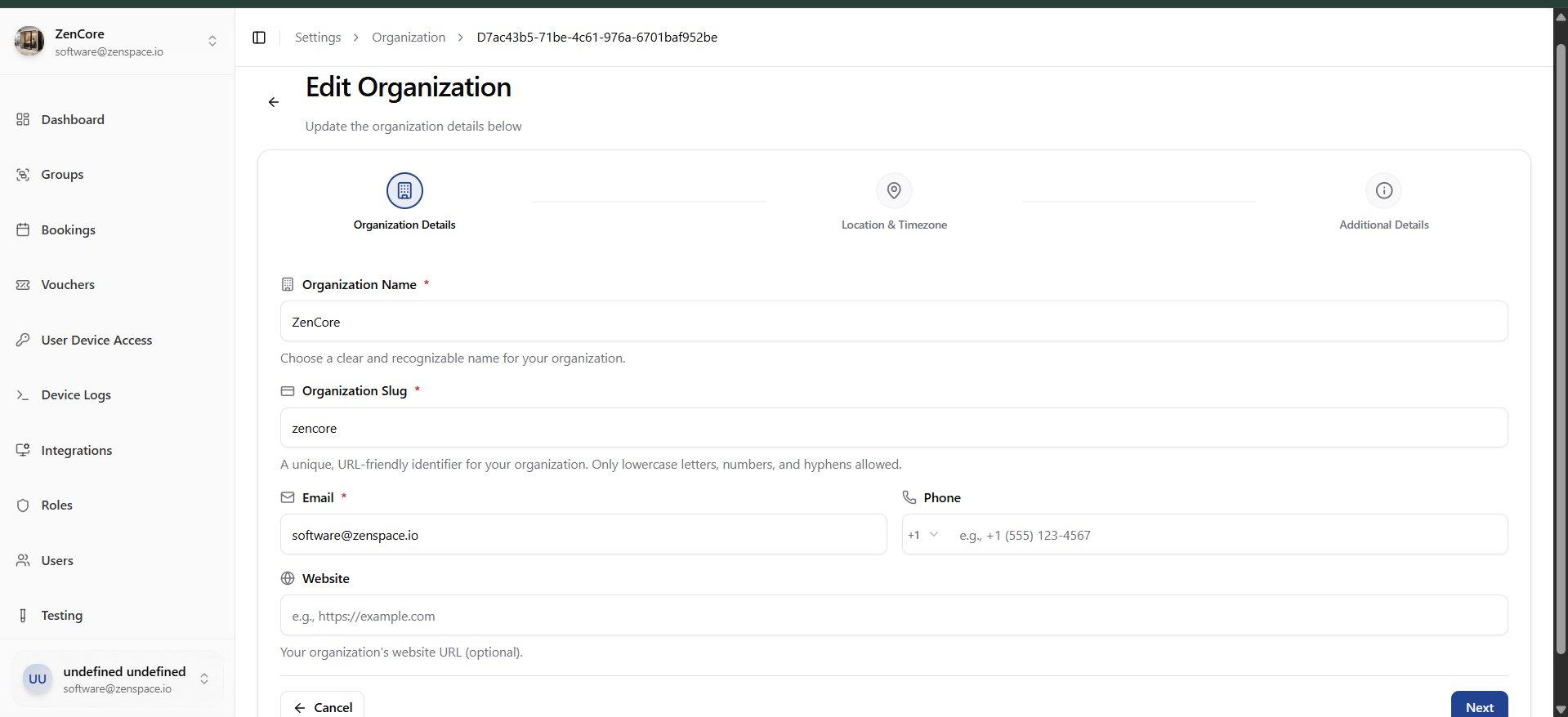Select the Organization Details step icon

404,190
